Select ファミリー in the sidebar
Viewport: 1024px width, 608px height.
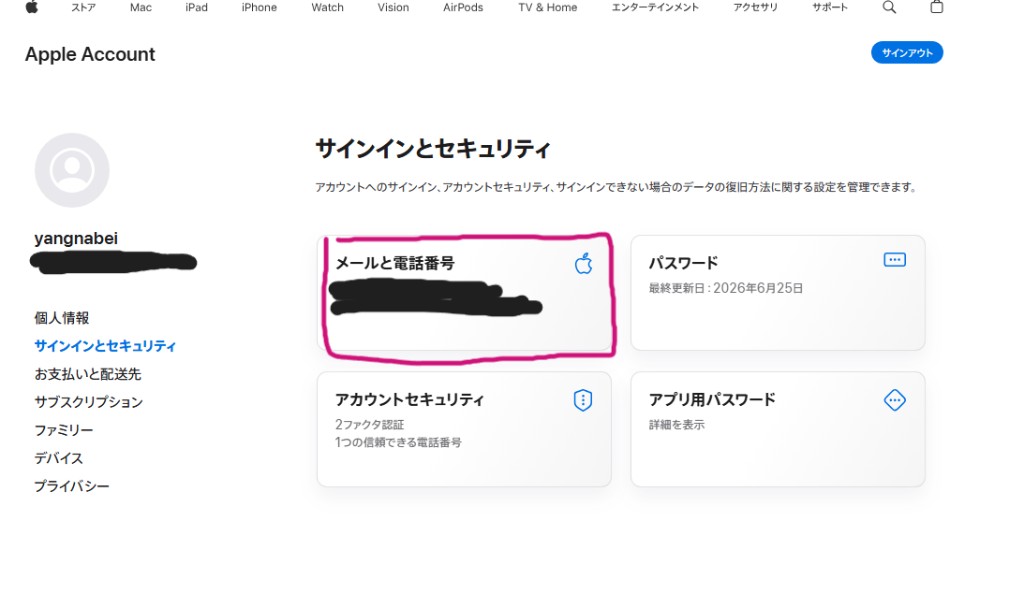(63, 430)
